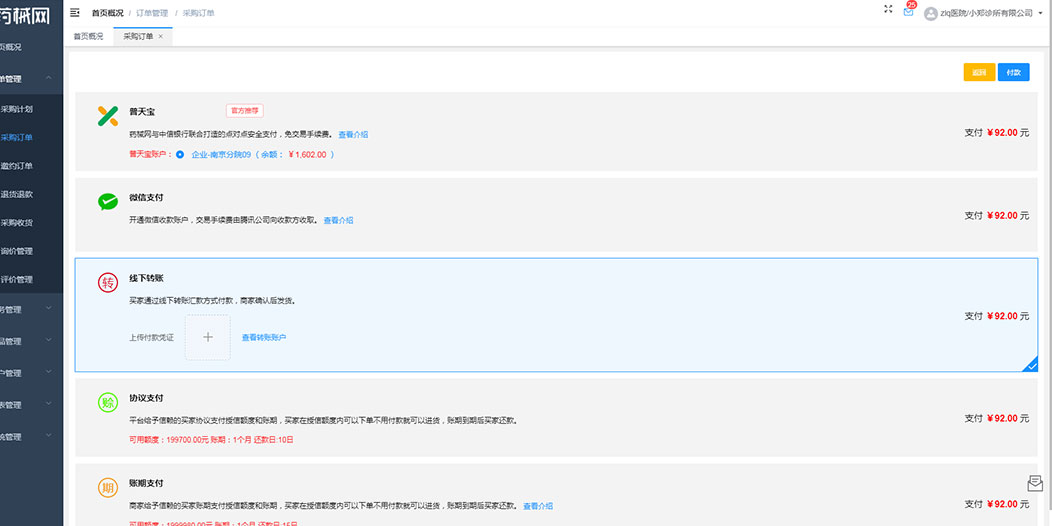Collapse the sidebar with the hamburger icon
1052x526 pixels.
pyautogui.click(x=74, y=13)
